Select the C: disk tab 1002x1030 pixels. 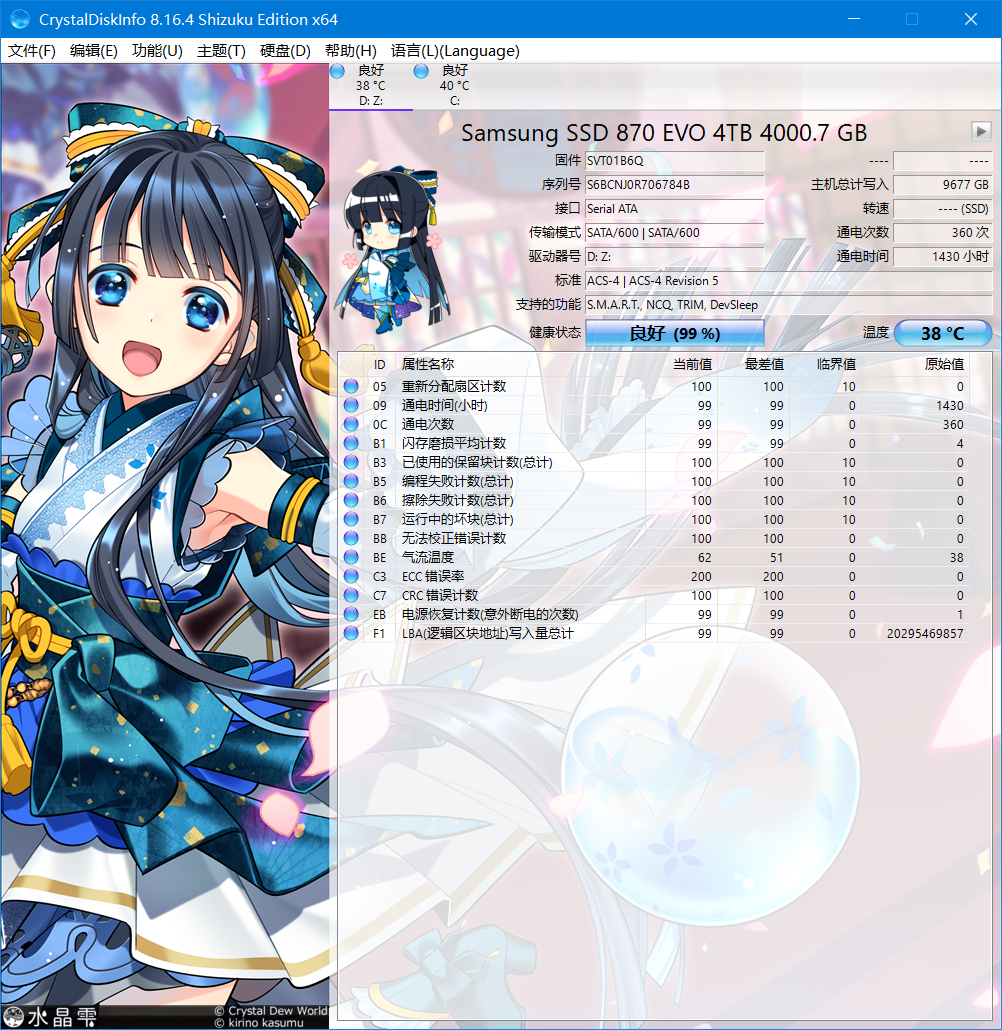tap(455, 86)
